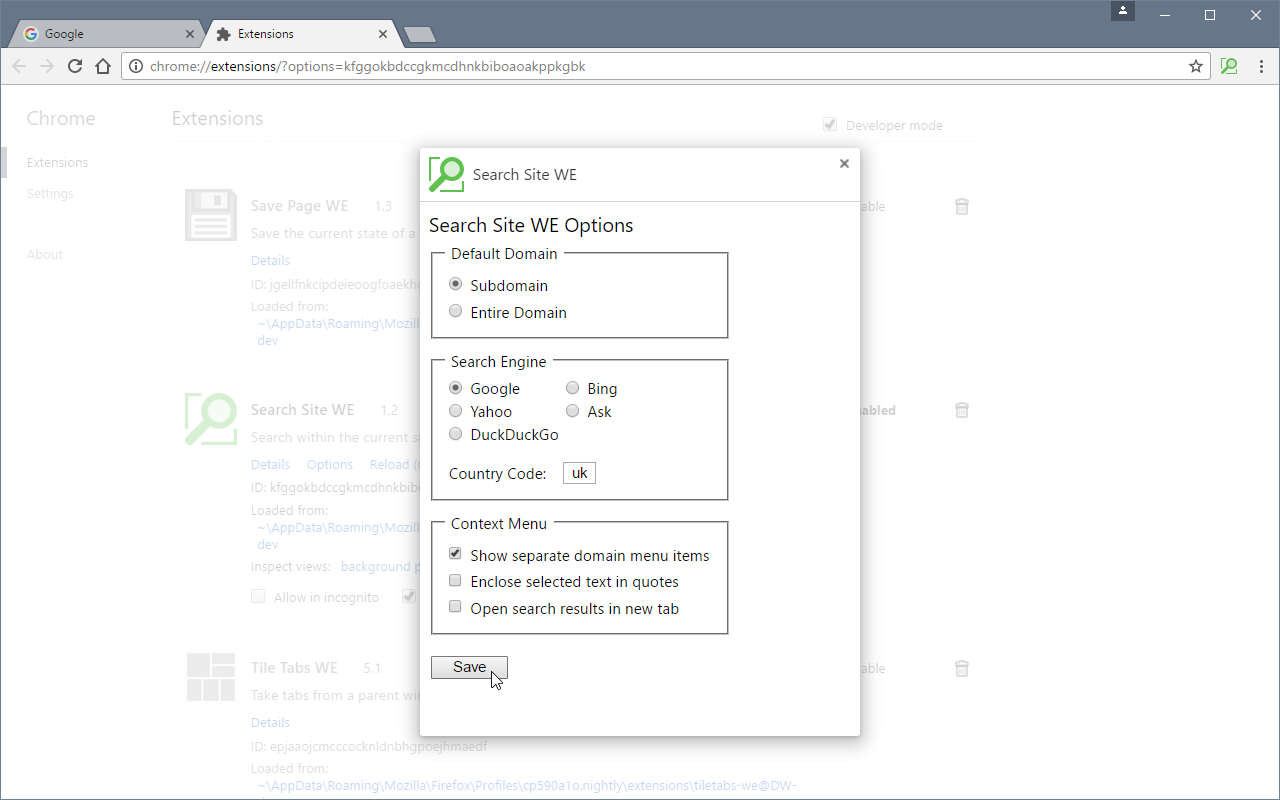Save the Search Site WE options
The image size is (1280, 800).
[x=469, y=667]
